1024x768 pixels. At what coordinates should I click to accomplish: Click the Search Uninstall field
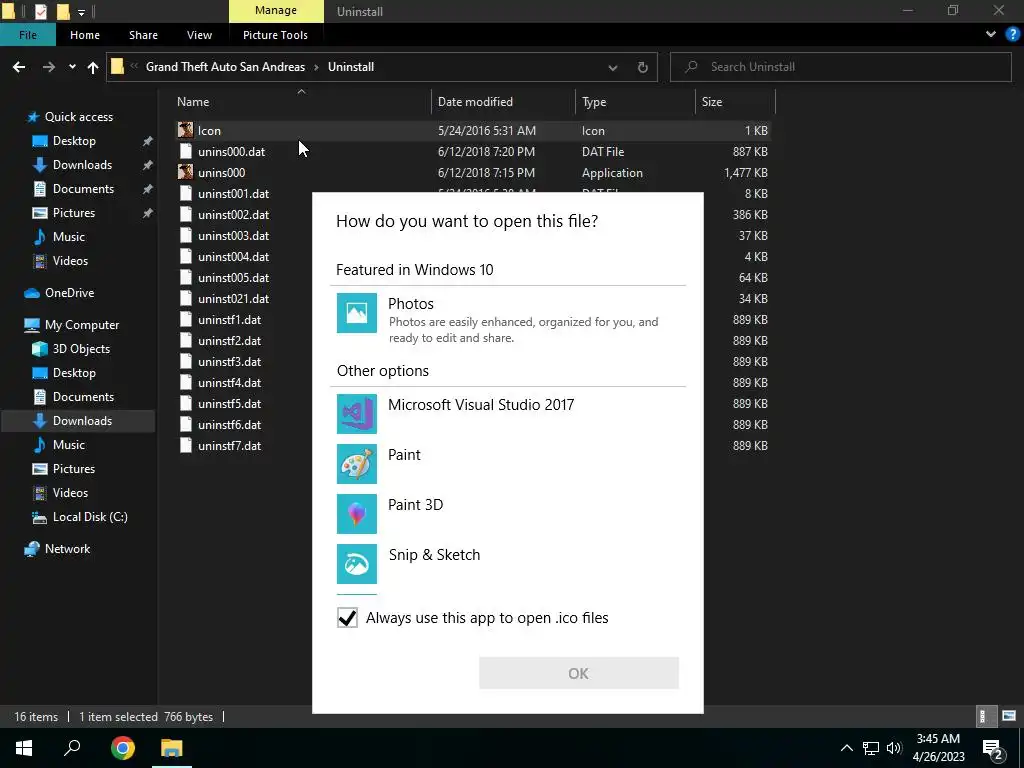pyautogui.click(x=841, y=67)
